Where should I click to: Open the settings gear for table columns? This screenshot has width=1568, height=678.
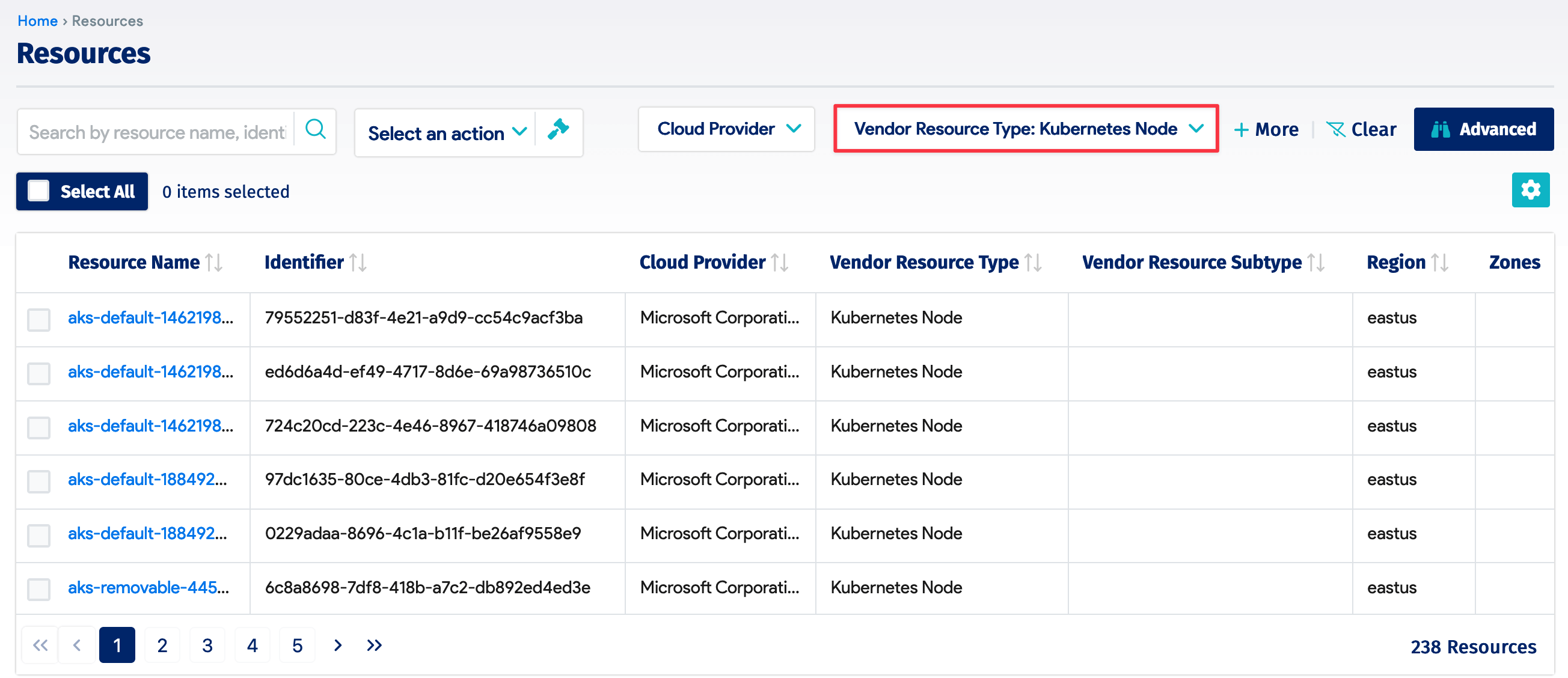(x=1531, y=191)
